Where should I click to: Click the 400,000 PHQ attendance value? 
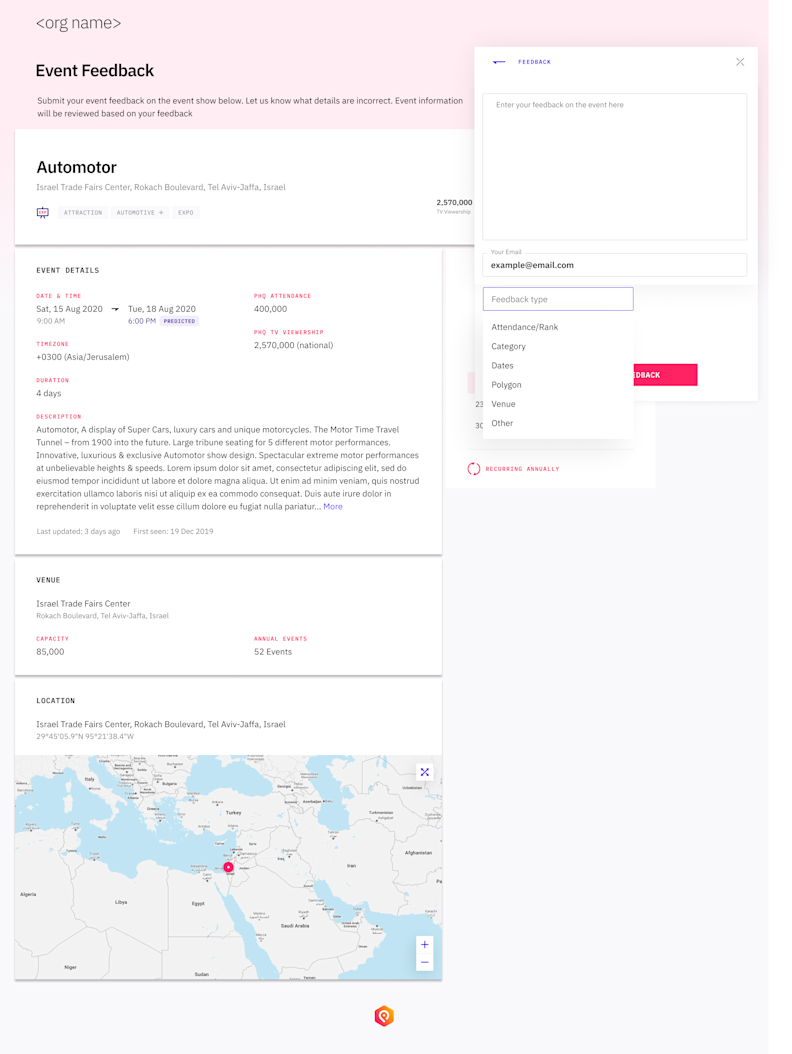pyautogui.click(x=270, y=309)
